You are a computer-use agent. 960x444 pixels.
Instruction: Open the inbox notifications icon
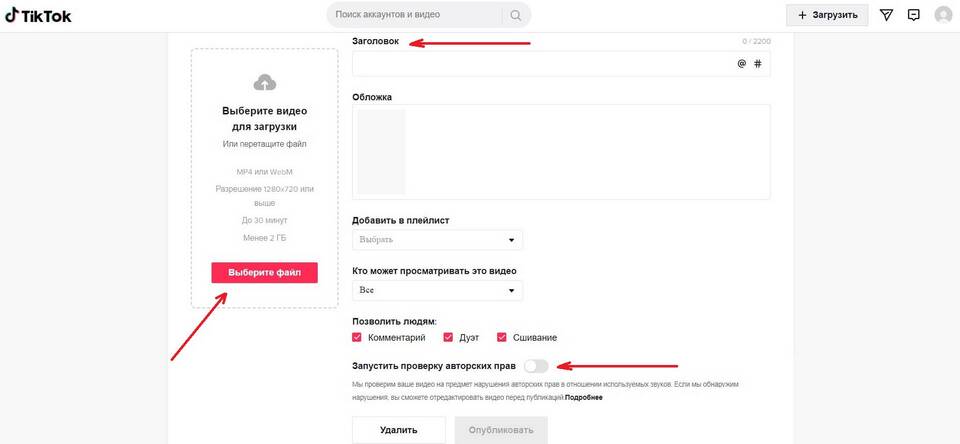(x=913, y=15)
